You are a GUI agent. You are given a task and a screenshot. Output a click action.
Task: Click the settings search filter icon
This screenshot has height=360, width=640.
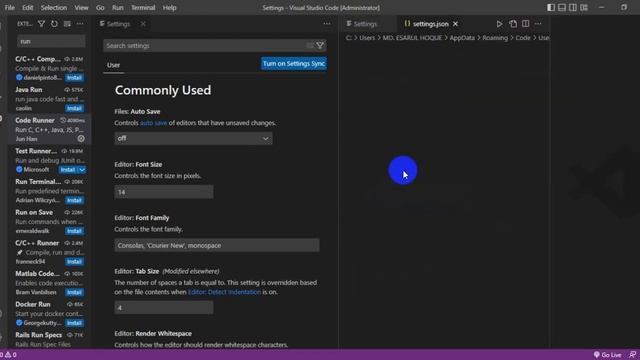(x=320, y=46)
